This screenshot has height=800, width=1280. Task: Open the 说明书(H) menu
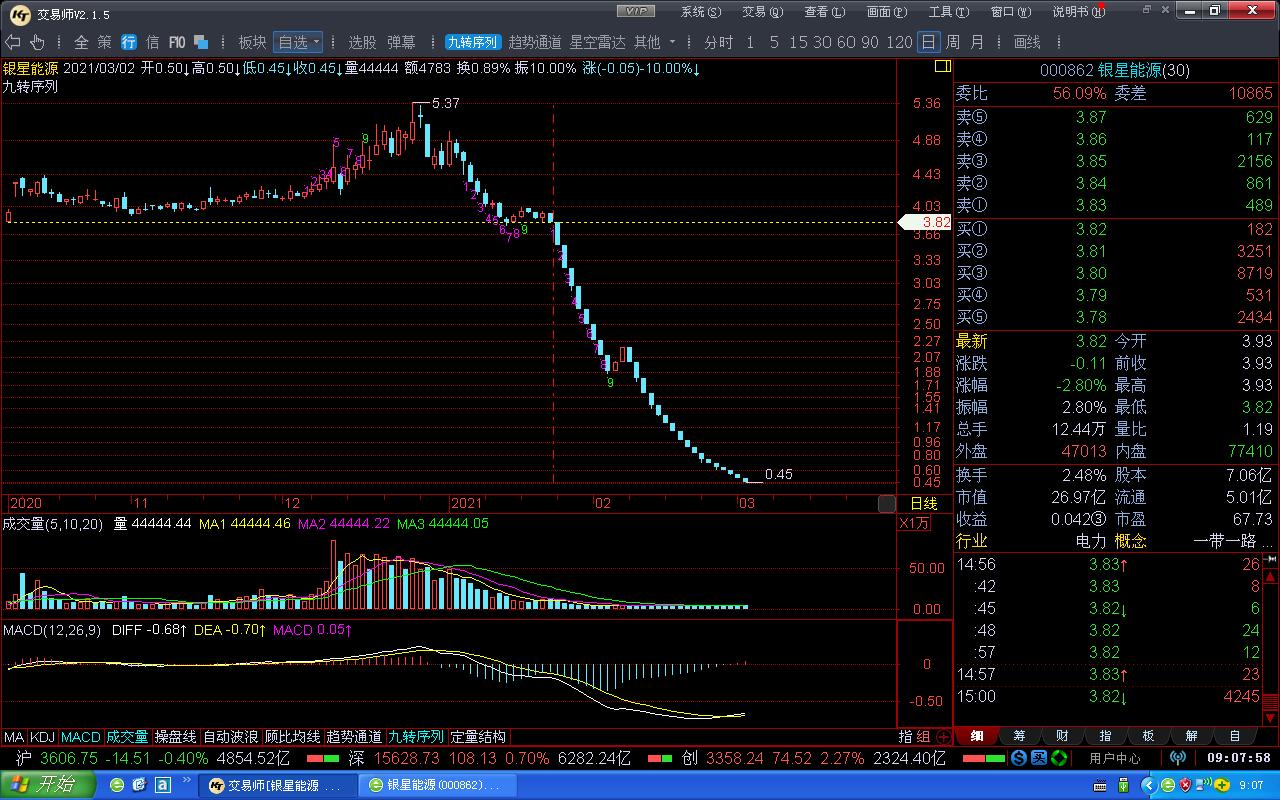point(1078,11)
